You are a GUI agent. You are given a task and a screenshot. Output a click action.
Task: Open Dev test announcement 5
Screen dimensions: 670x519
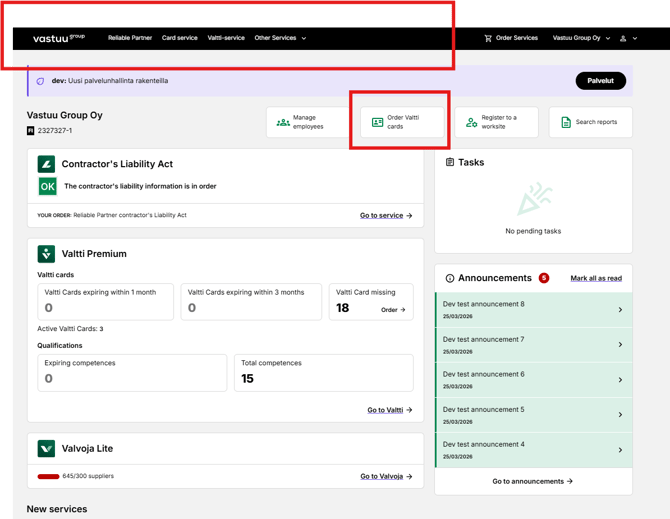534,415
